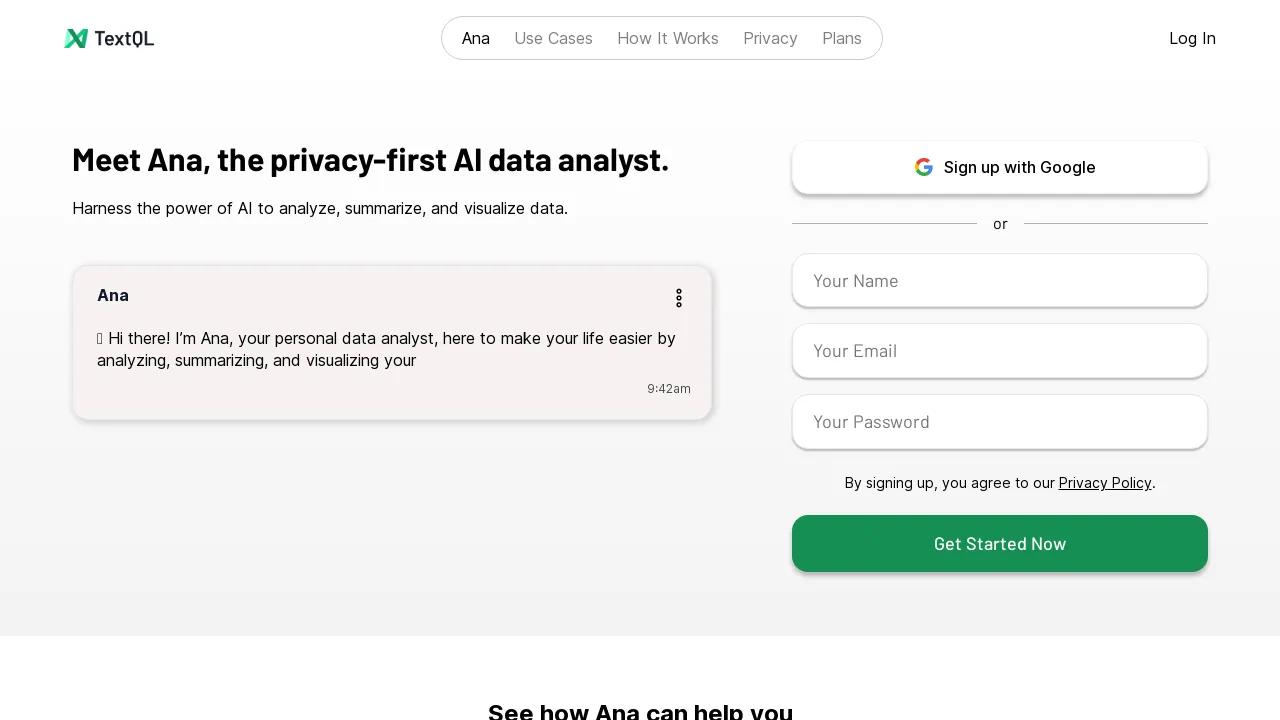Image resolution: width=1280 pixels, height=720 pixels.
Task: Focus the Your Name input field
Action: 999,281
